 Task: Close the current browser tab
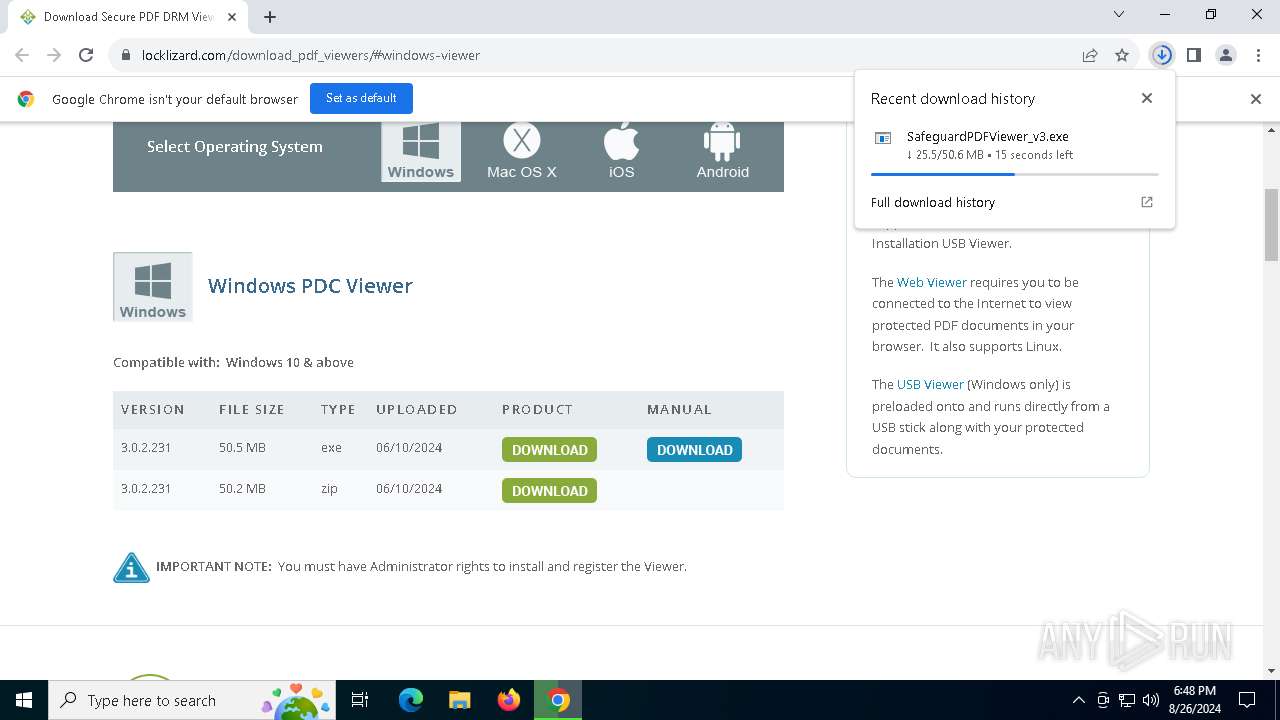(x=232, y=17)
